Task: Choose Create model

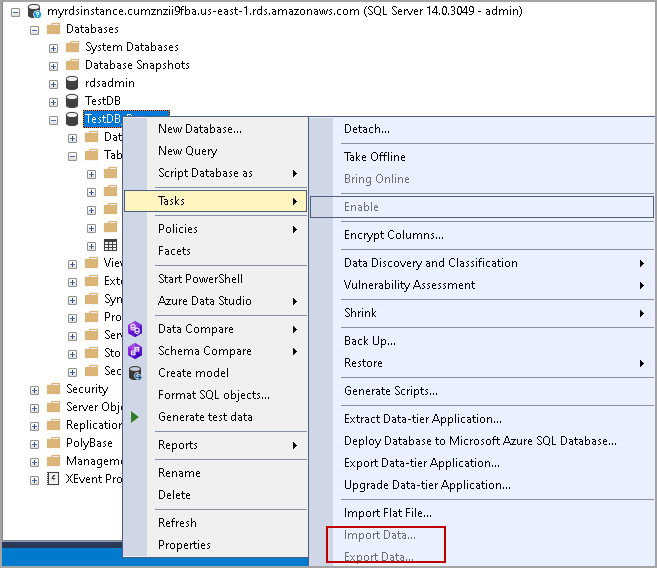Action: pos(216,373)
